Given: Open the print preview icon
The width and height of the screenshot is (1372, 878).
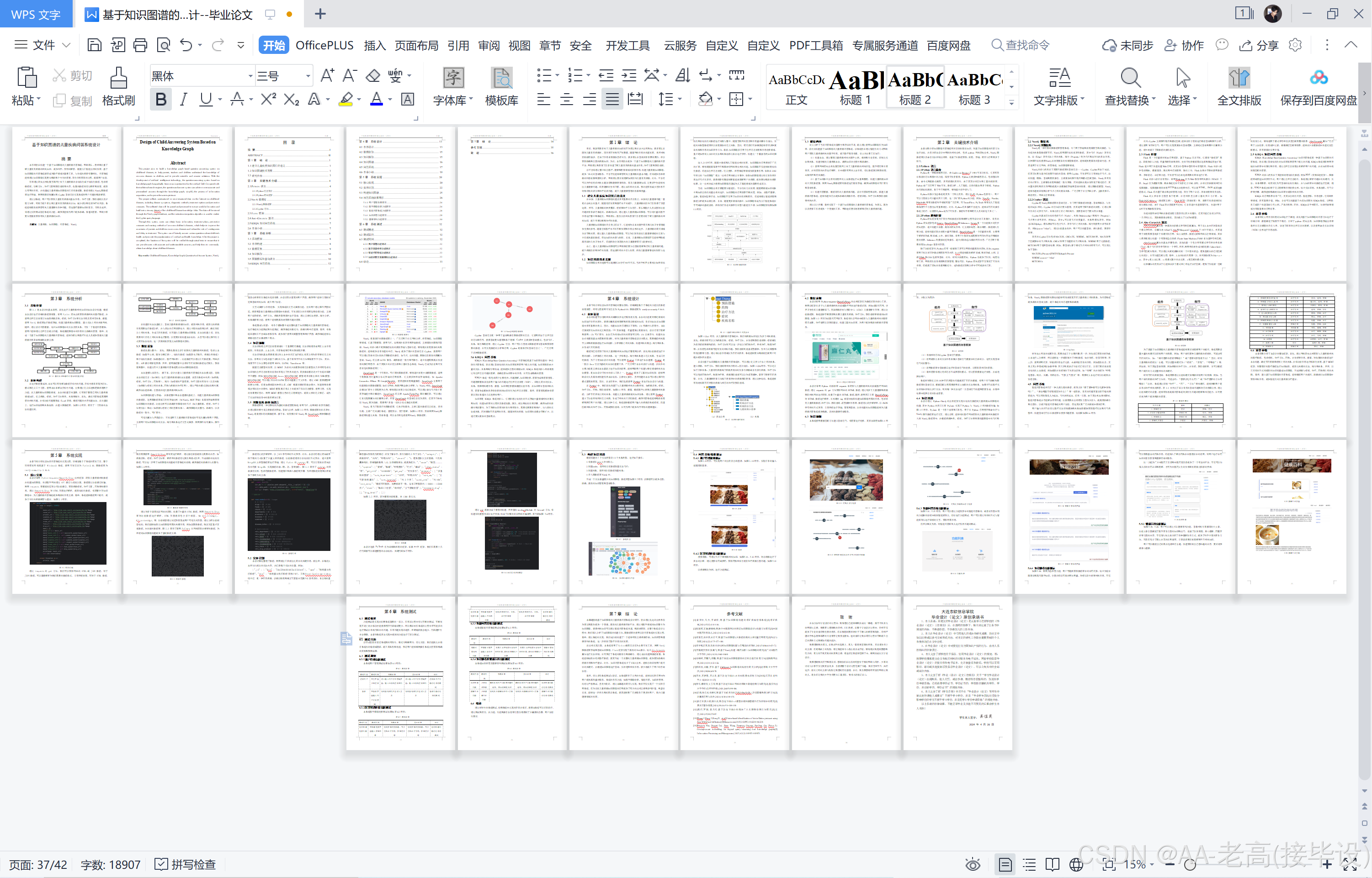Looking at the screenshot, I should coord(163,45).
